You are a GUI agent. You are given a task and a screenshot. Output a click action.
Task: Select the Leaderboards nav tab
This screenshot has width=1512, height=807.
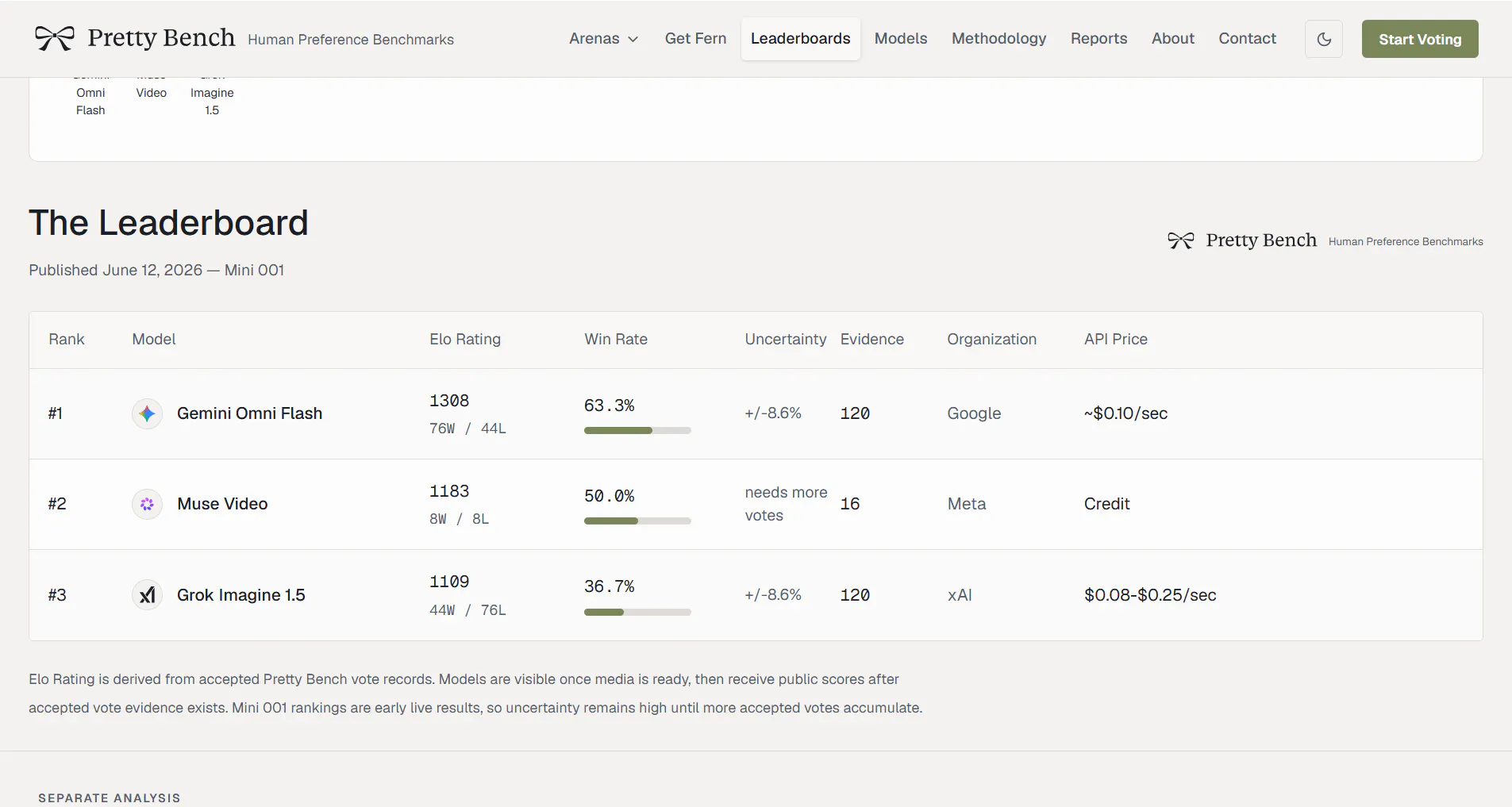pyautogui.click(x=800, y=38)
